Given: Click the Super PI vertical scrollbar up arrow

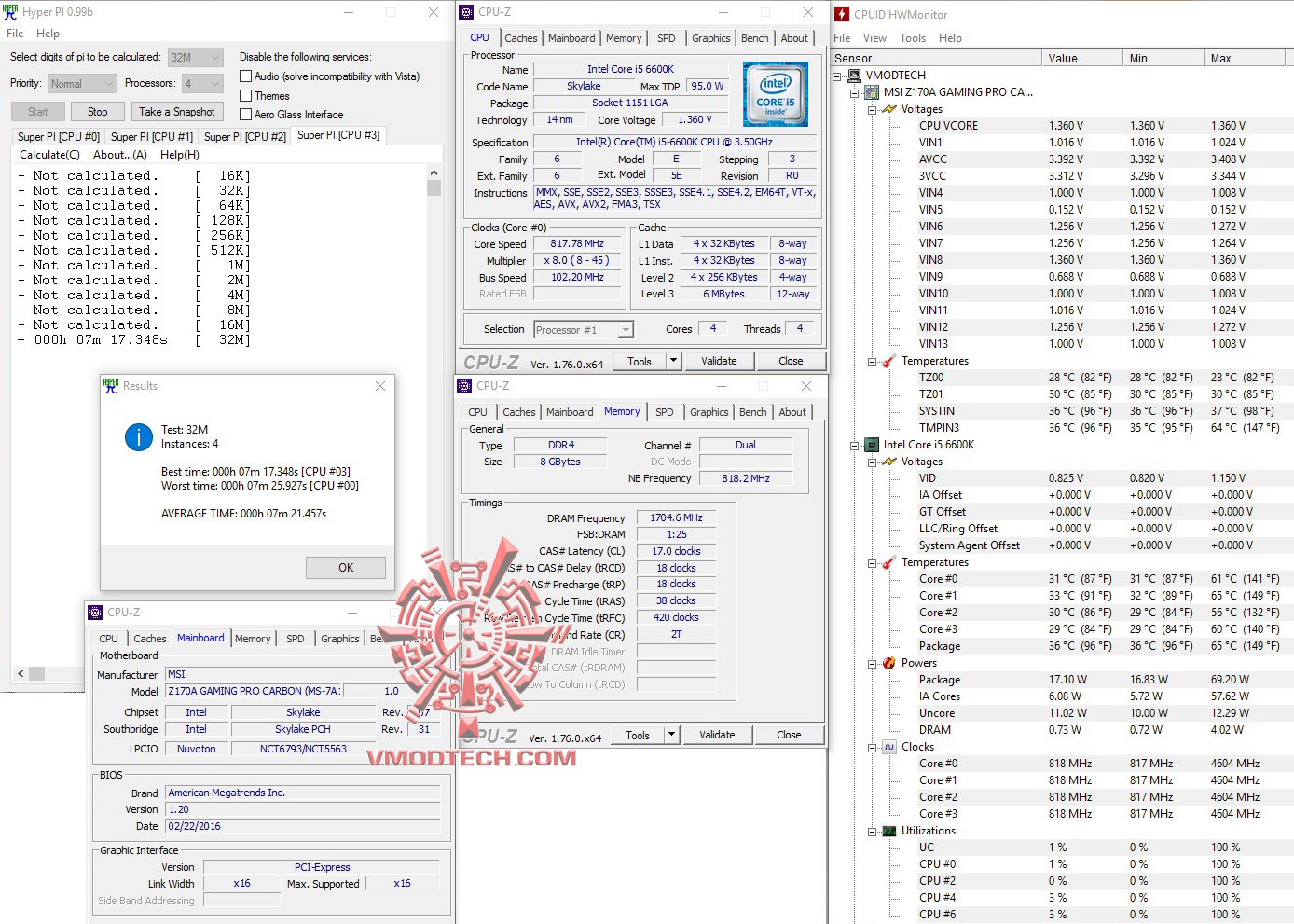Looking at the screenshot, I should [434, 173].
